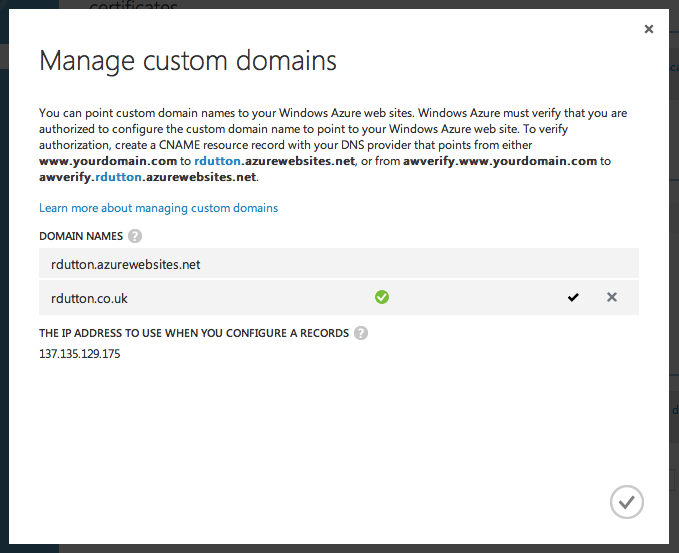The width and height of the screenshot is (679, 553).
Task: Click green verified icon for rdutton.co.uk
Action: pos(382,298)
